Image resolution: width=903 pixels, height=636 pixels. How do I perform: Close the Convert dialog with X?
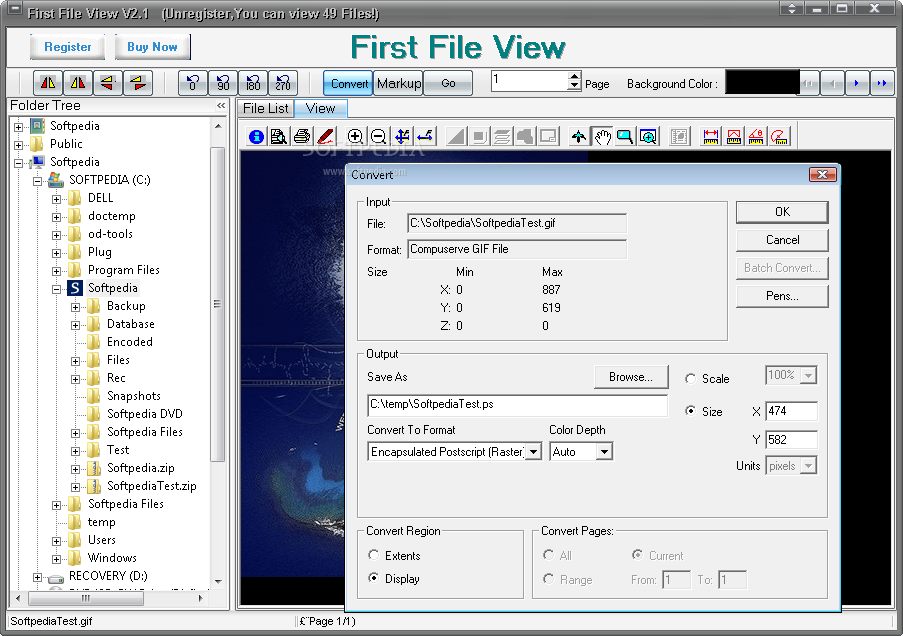tap(822, 175)
